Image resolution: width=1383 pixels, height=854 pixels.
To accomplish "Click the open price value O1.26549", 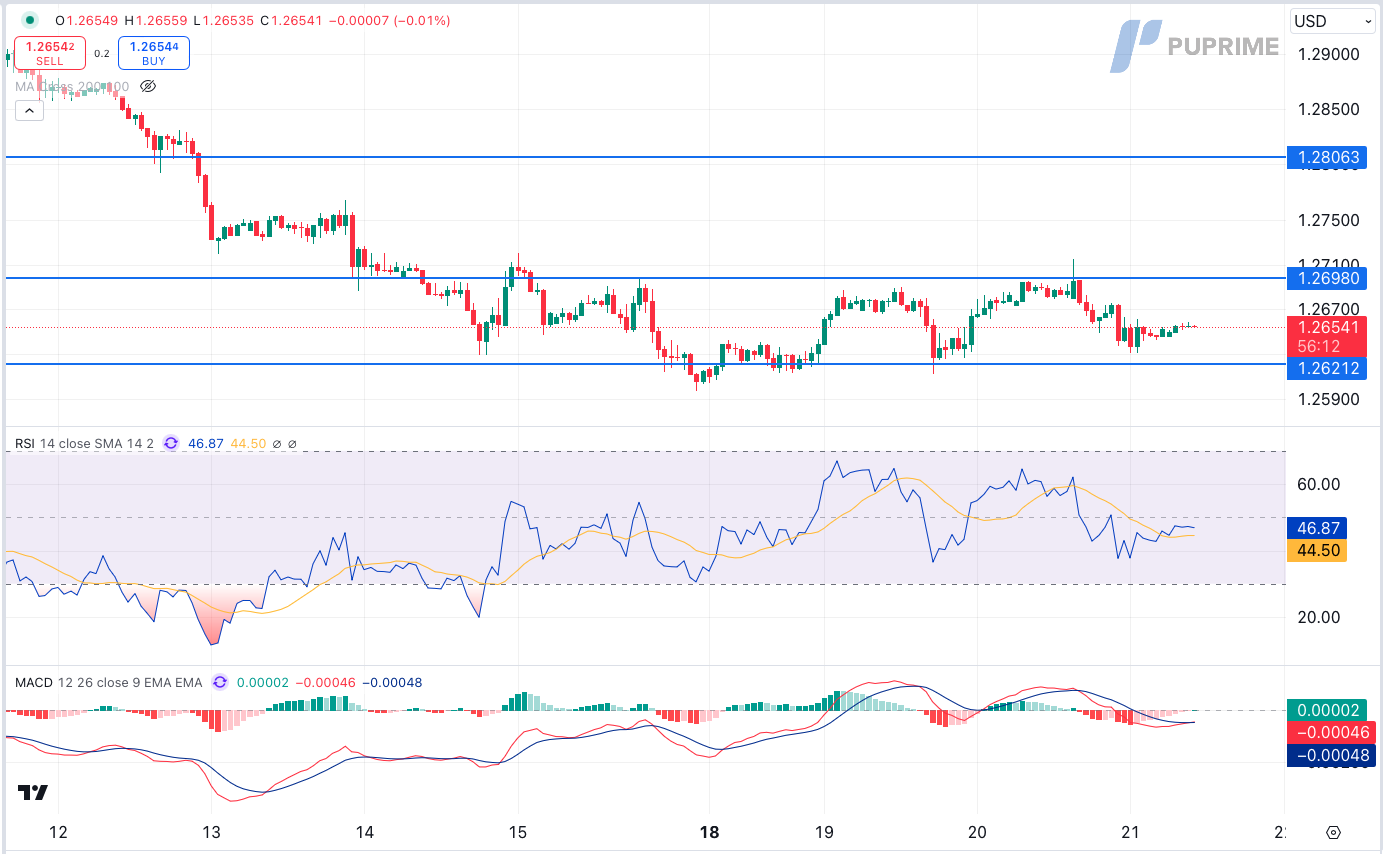I will (87, 21).
